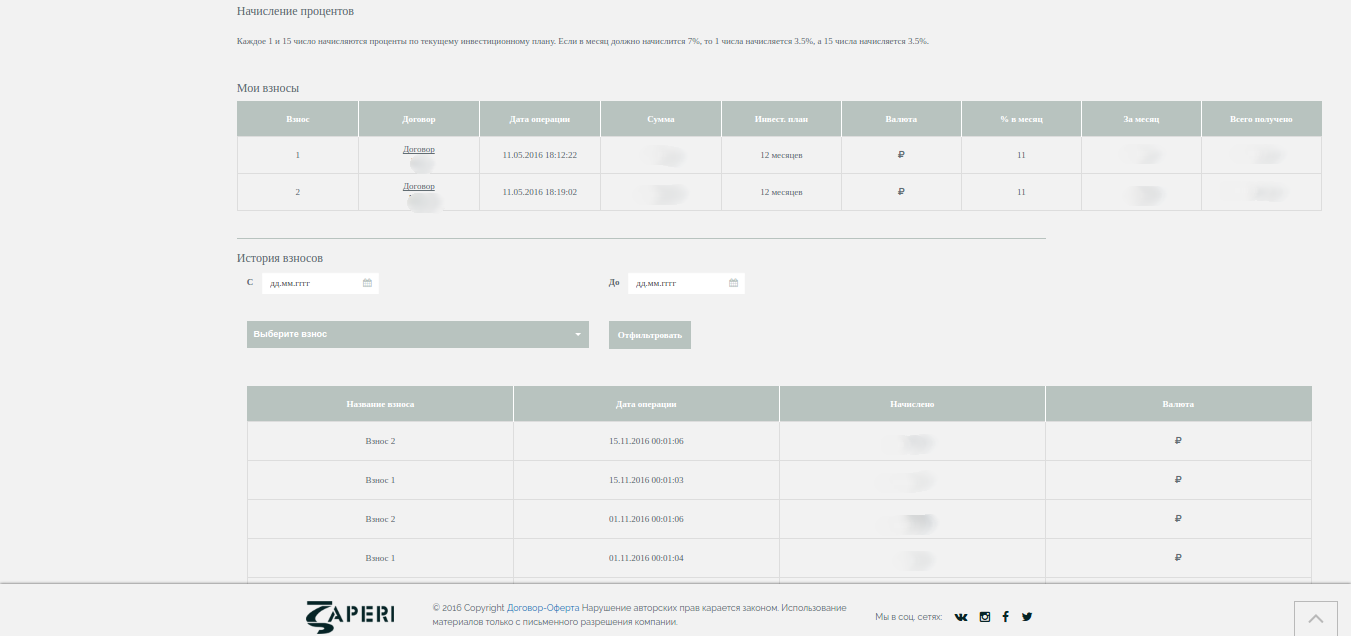Click the 'Мои взносы' heading
Viewport: 1351px width, 636px height.
click(x=268, y=88)
